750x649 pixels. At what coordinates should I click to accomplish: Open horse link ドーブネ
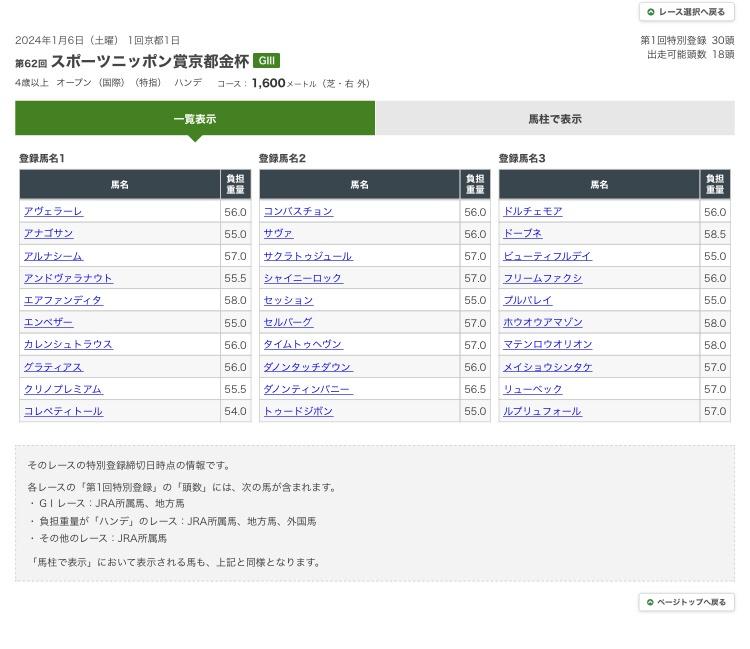coord(523,233)
